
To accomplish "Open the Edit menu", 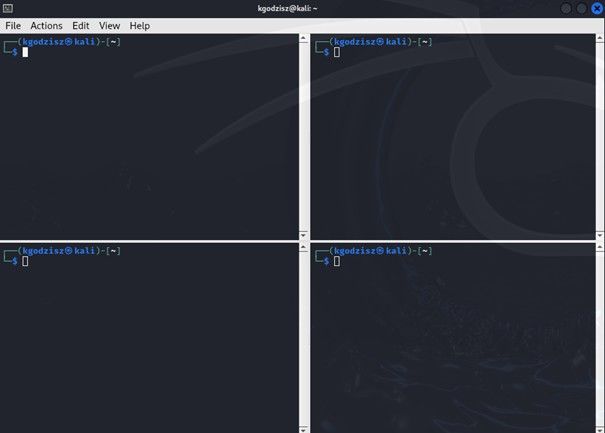I will click(81, 25).
